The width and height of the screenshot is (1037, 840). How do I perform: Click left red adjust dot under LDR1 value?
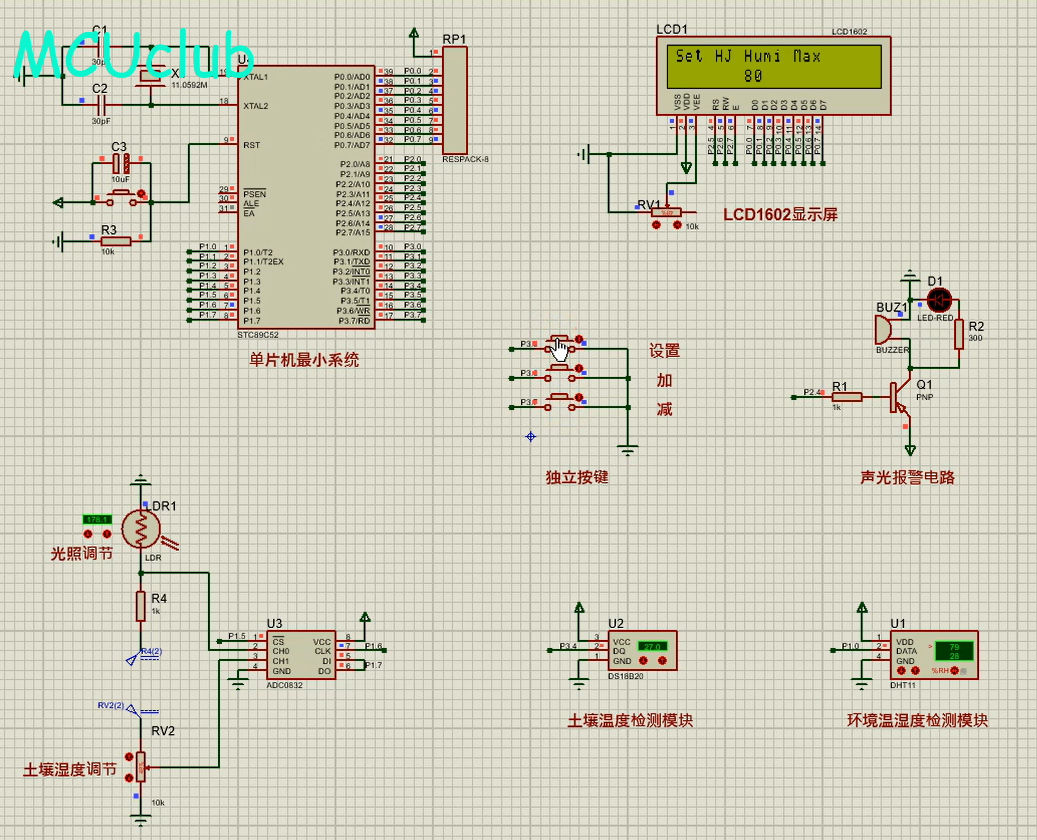pyautogui.click(x=88, y=535)
